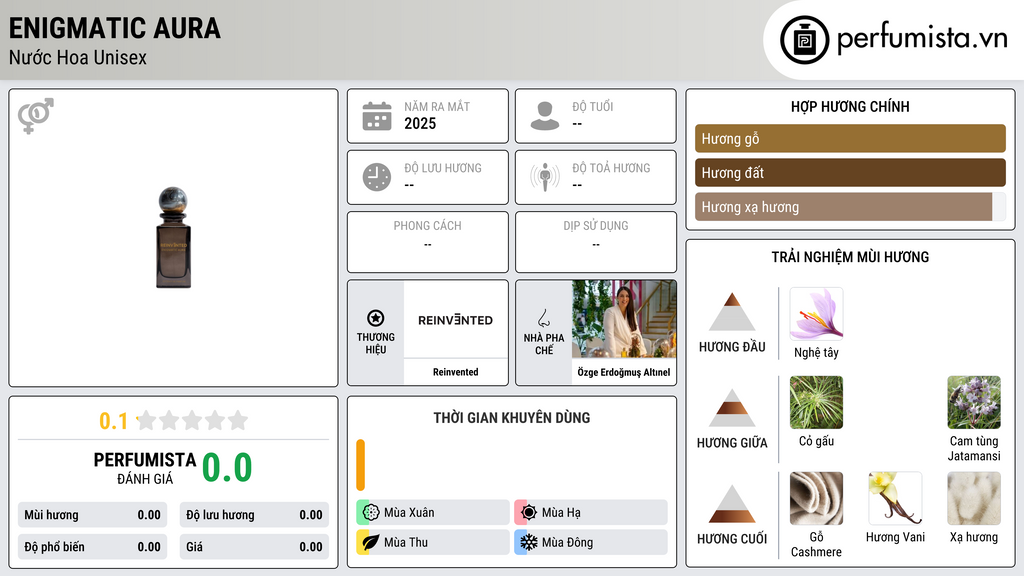Click the Phong cách card
Viewport: 1024px width, 576px height.
[x=428, y=242]
